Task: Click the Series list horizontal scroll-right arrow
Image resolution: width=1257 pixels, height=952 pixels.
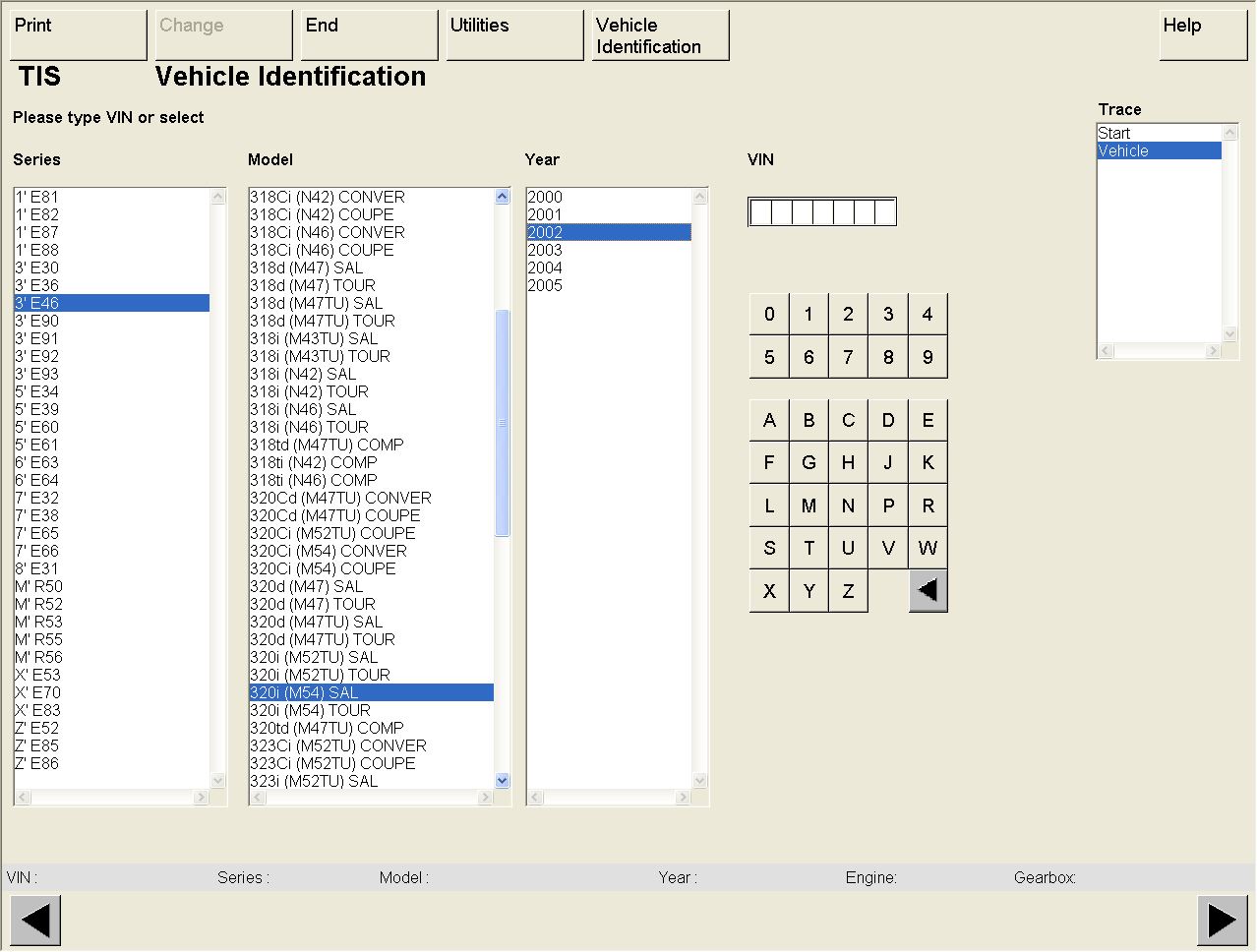Action: pos(202,798)
